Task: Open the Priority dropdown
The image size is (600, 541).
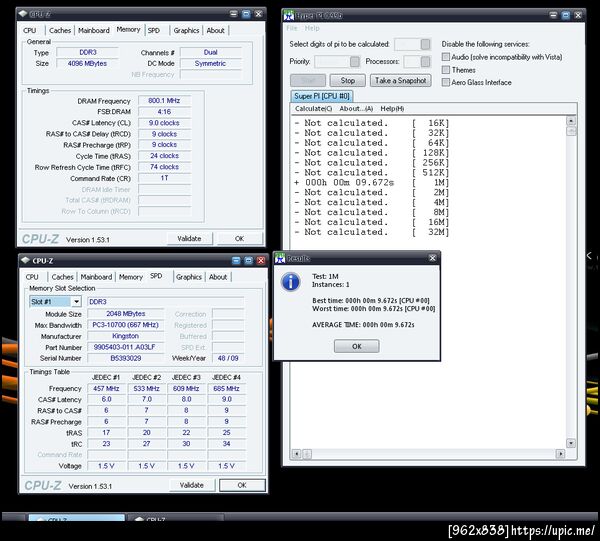Action: (355, 62)
